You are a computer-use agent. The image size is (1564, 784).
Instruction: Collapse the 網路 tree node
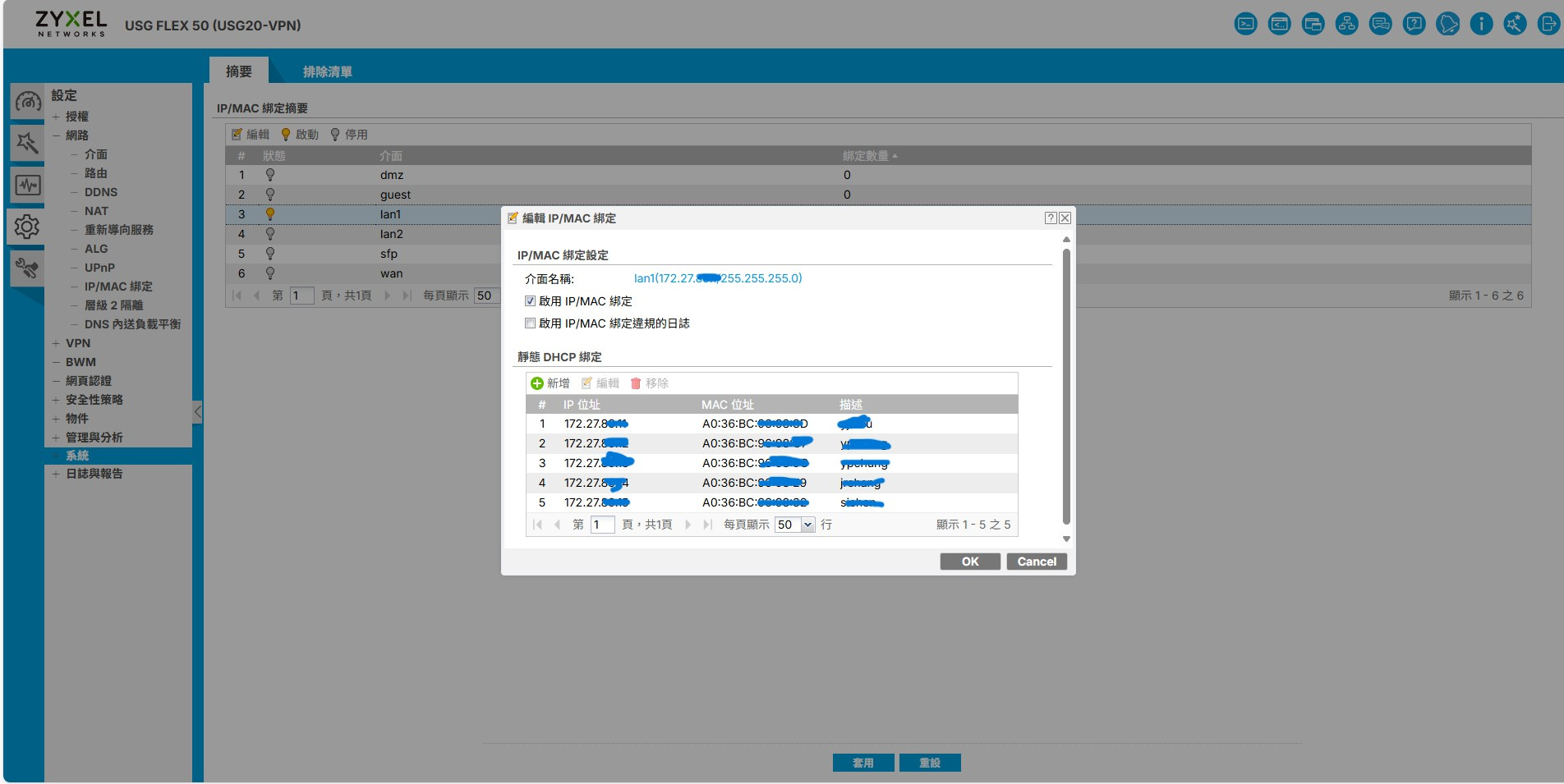coord(56,135)
